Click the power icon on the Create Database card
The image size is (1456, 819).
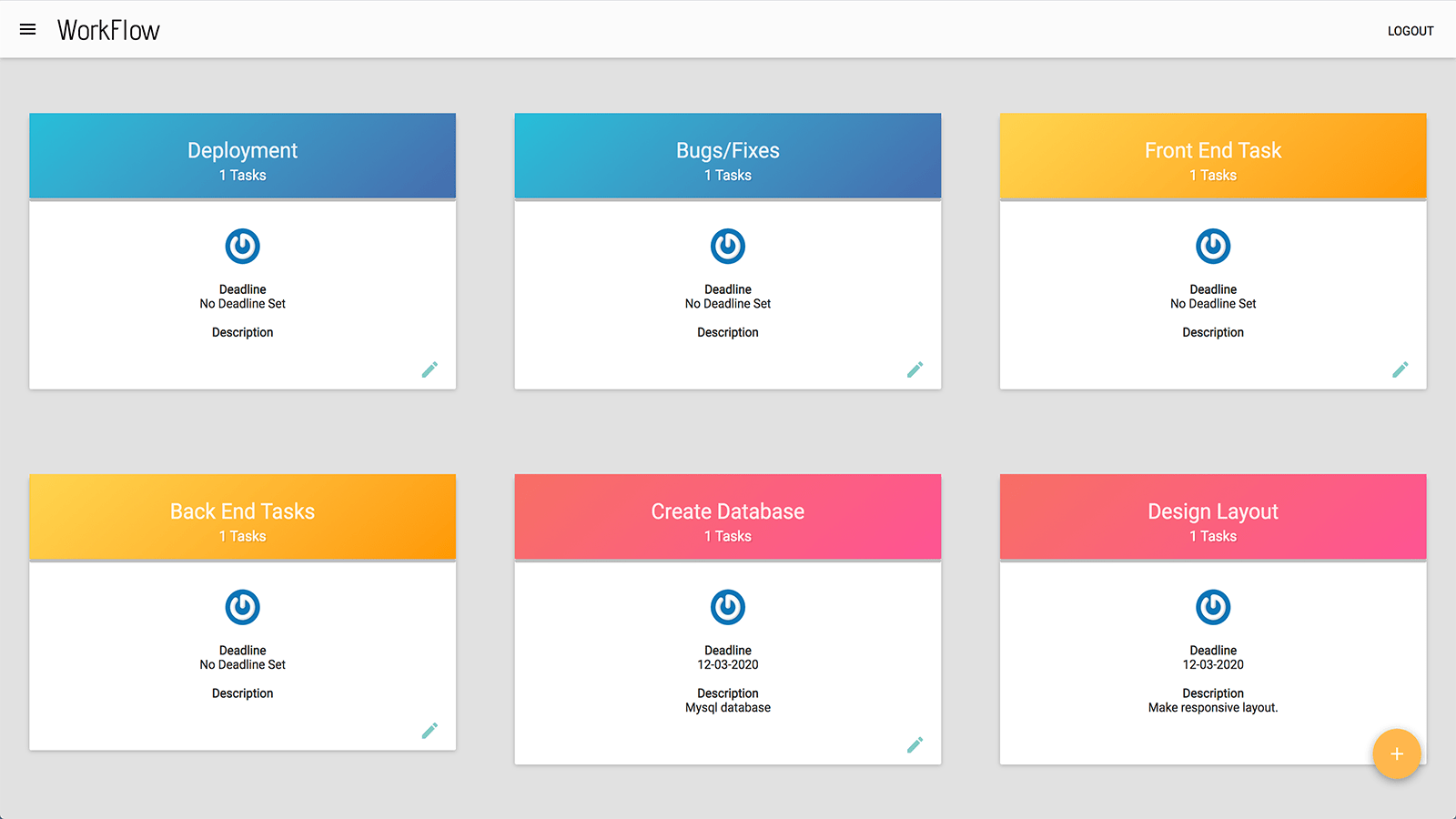pos(728,607)
